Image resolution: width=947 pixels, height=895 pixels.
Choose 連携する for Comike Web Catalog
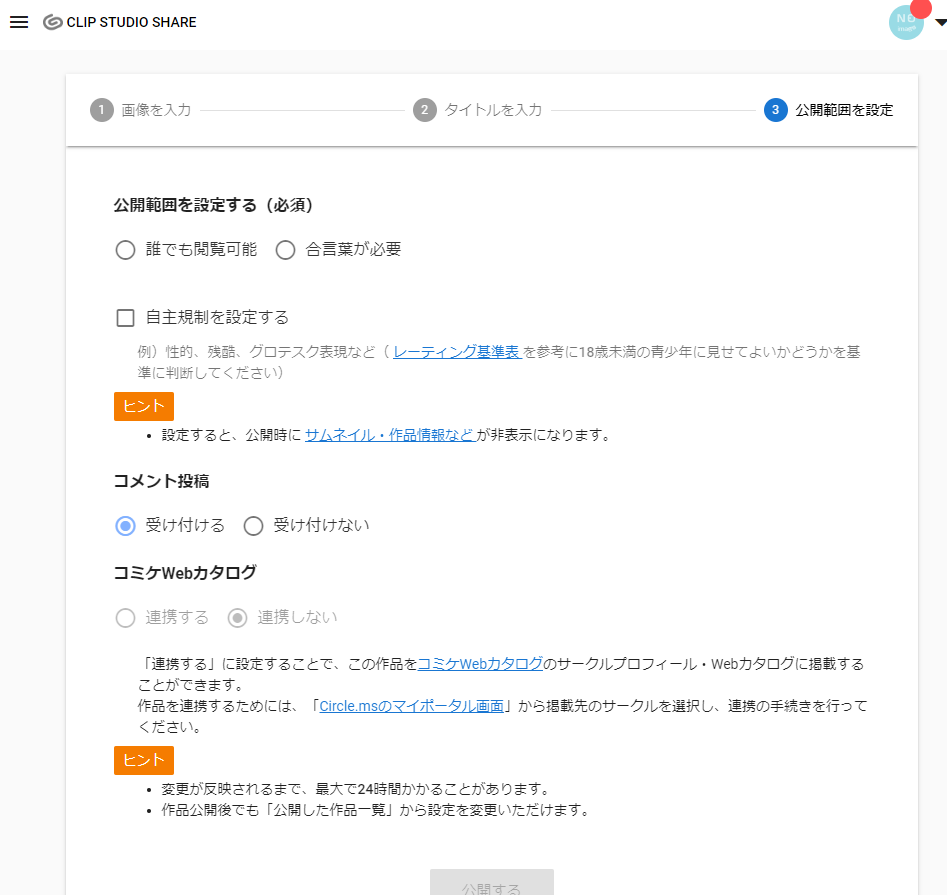(126, 618)
